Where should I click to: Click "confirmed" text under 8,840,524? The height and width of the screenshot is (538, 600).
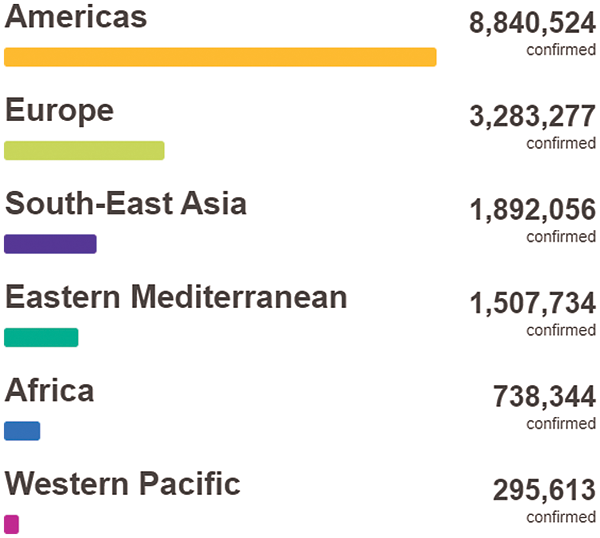pyautogui.click(x=561, y=49)
